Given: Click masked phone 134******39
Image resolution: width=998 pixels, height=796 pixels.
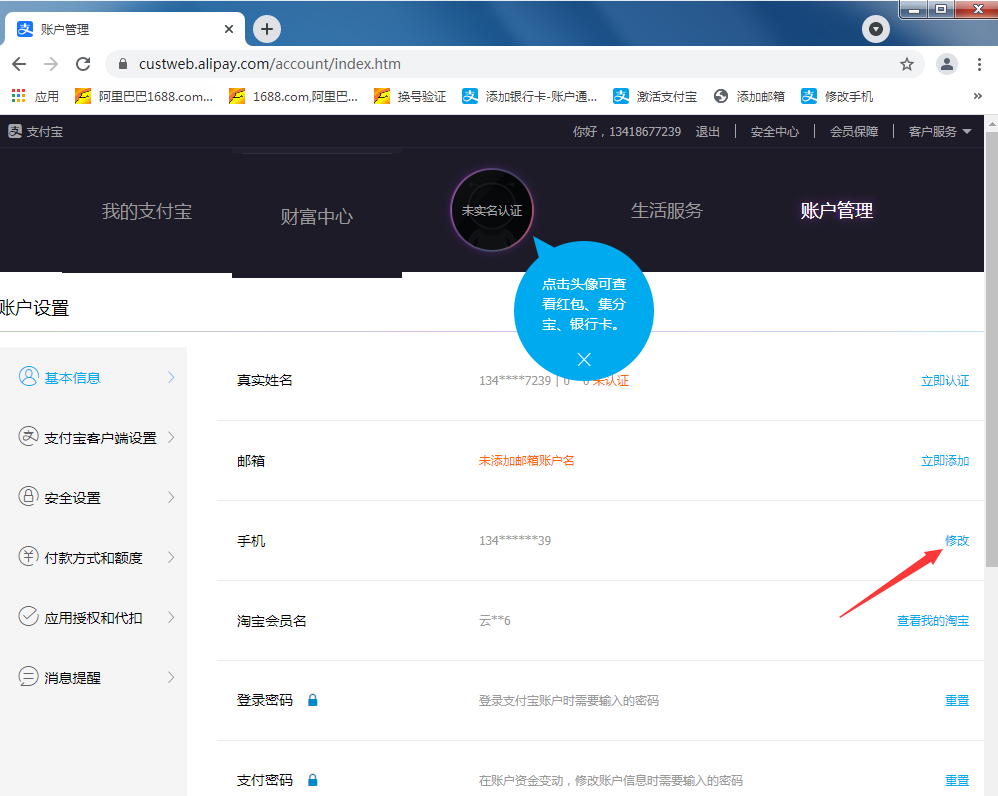Looking at the screenshot, I should (515, 540).
